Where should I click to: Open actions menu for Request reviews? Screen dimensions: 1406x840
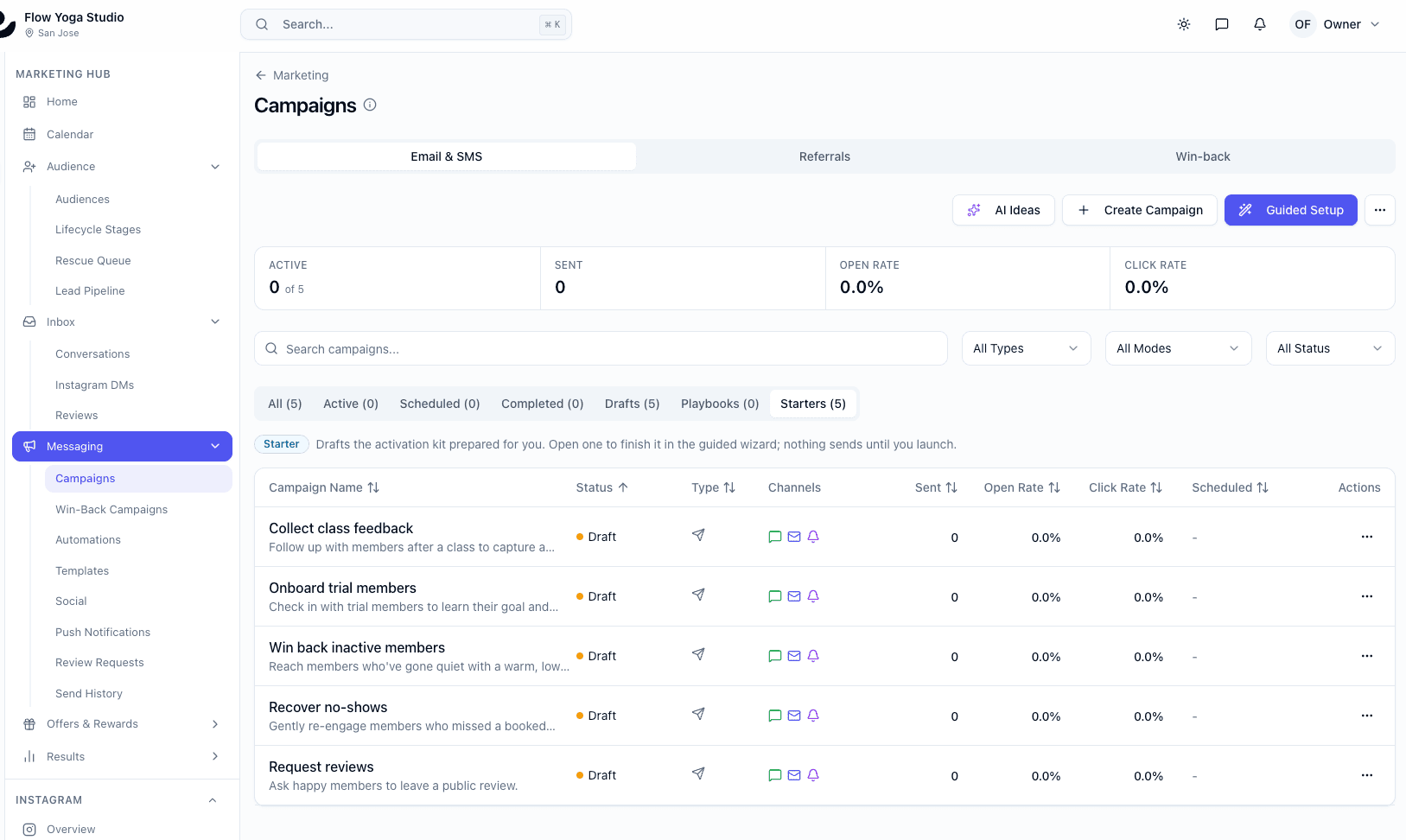pos(1367,775)
